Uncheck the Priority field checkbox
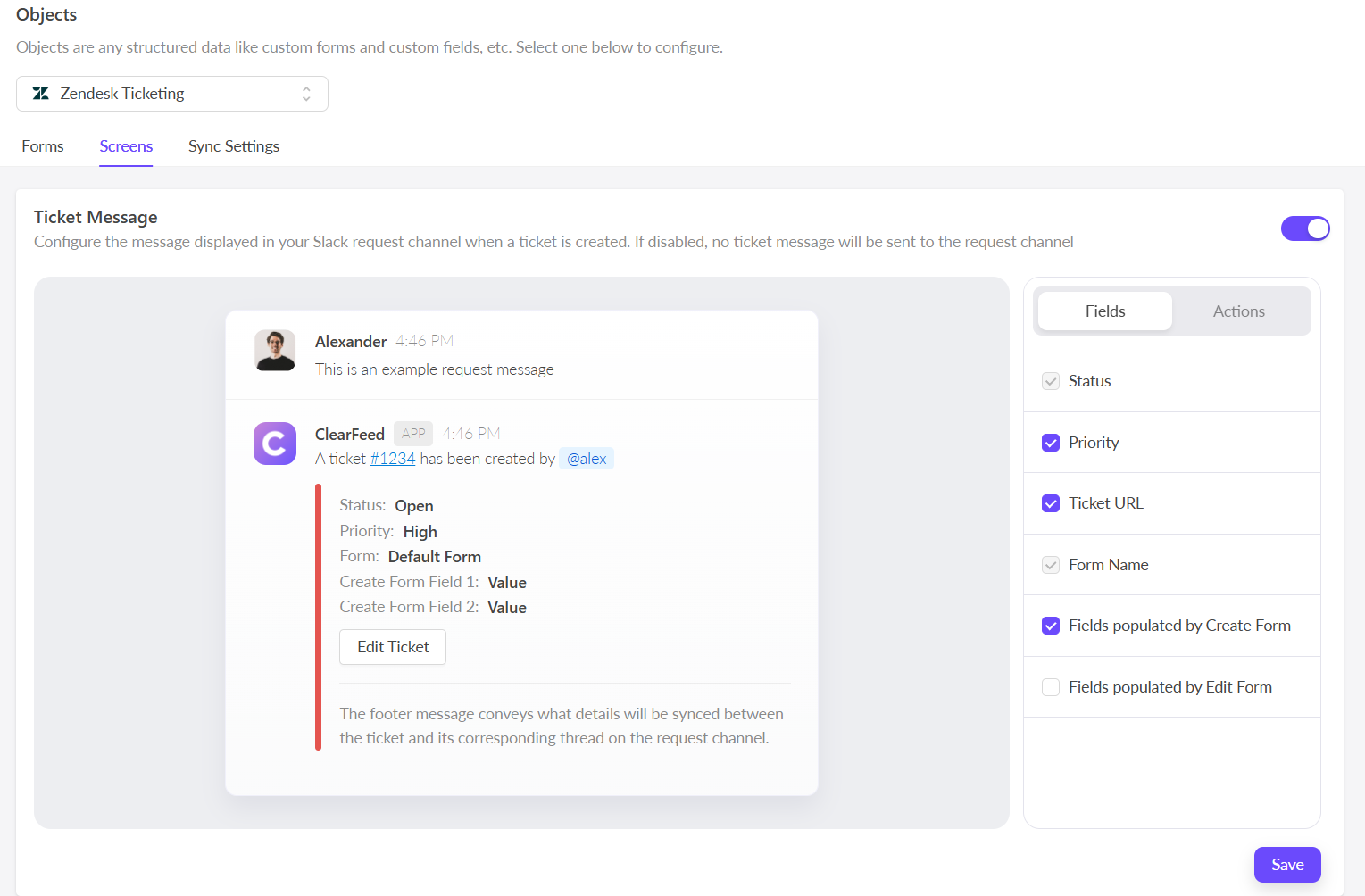1365x896 pixels. (1051, 443)
